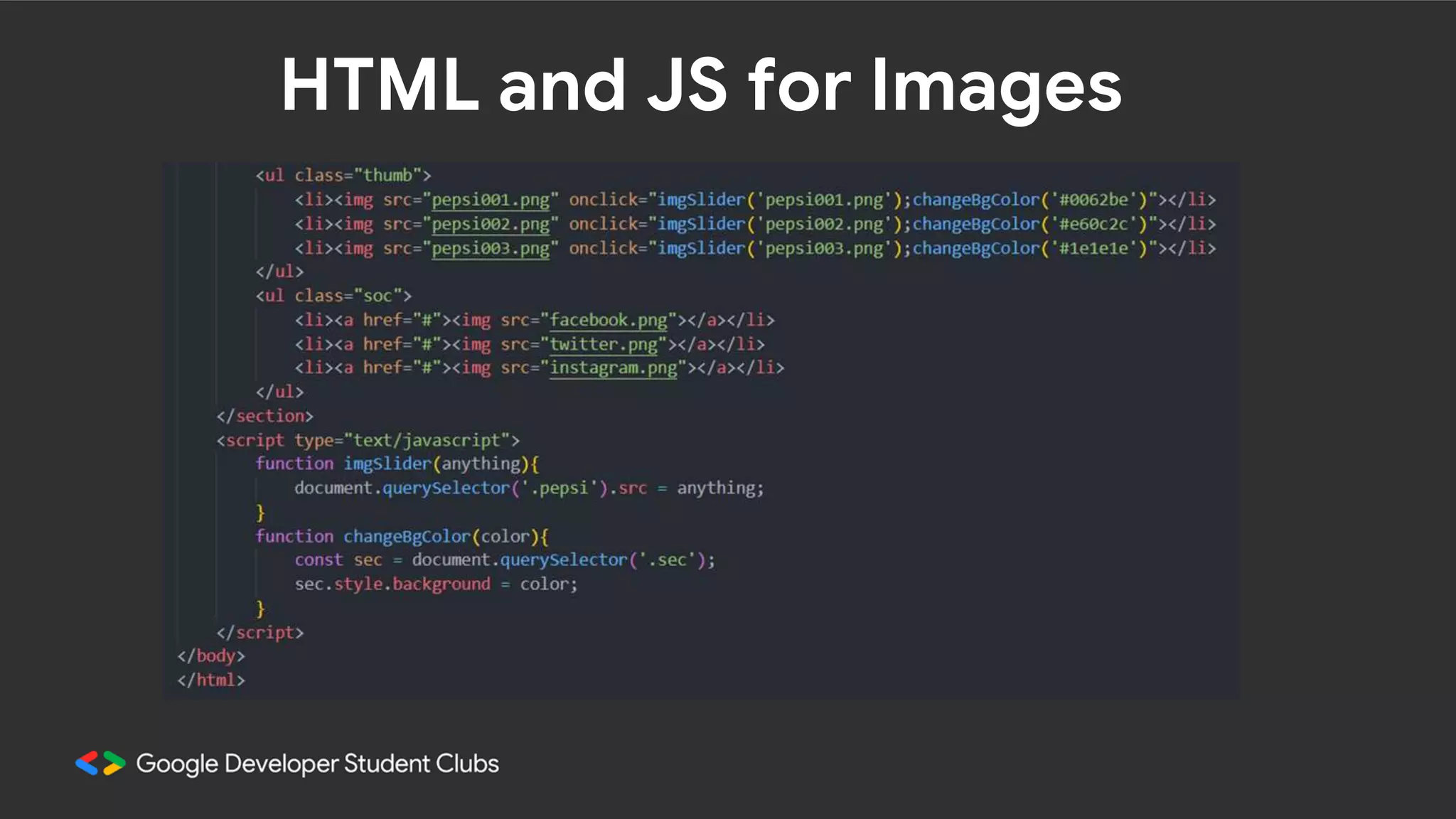Click the Google Developer Student Clubs logo icon
This screenshot has width=1456, height=819.
point(100,763)
